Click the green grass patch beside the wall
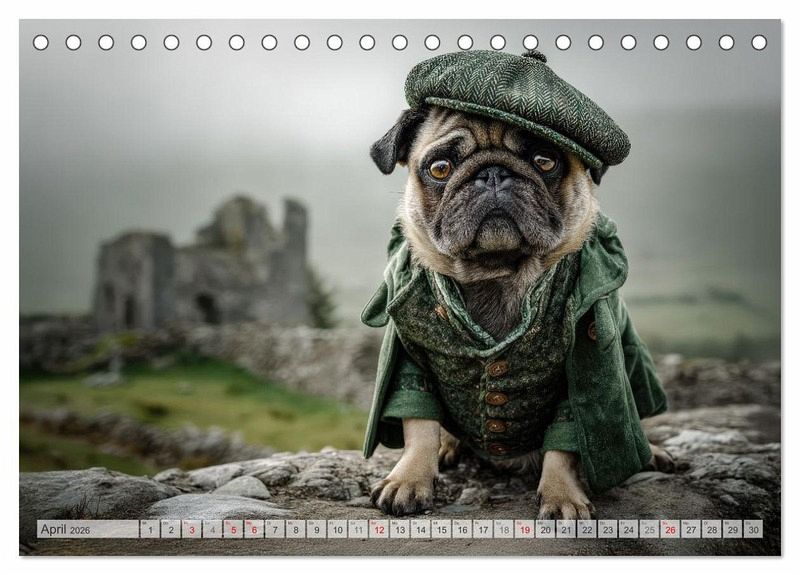The width and height of the screenshot is (800, 575). point(230,400)
